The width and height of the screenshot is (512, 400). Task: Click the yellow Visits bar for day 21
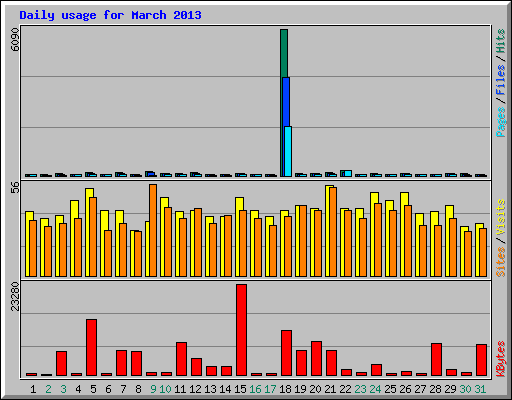click(x=327, y=231)
